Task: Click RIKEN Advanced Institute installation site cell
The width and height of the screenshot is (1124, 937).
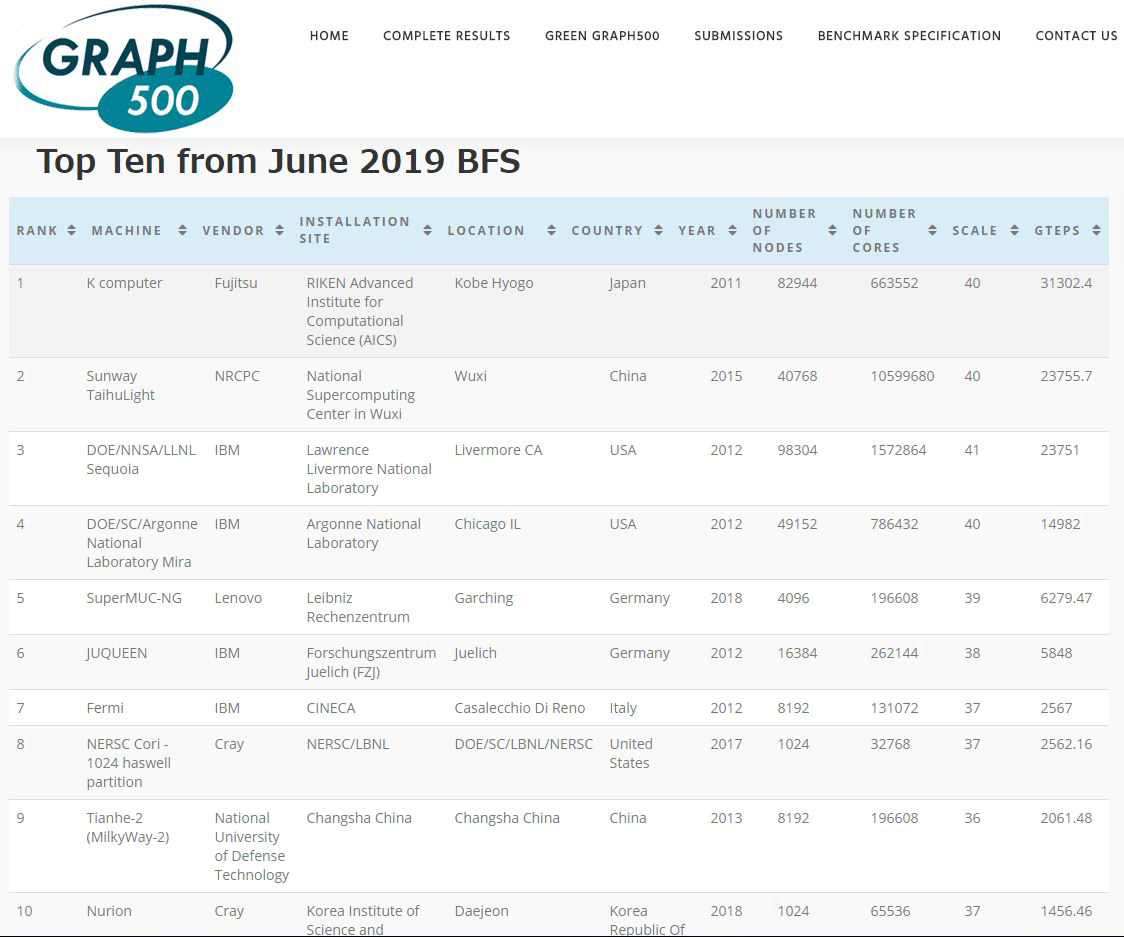Action: coord(360,311)
